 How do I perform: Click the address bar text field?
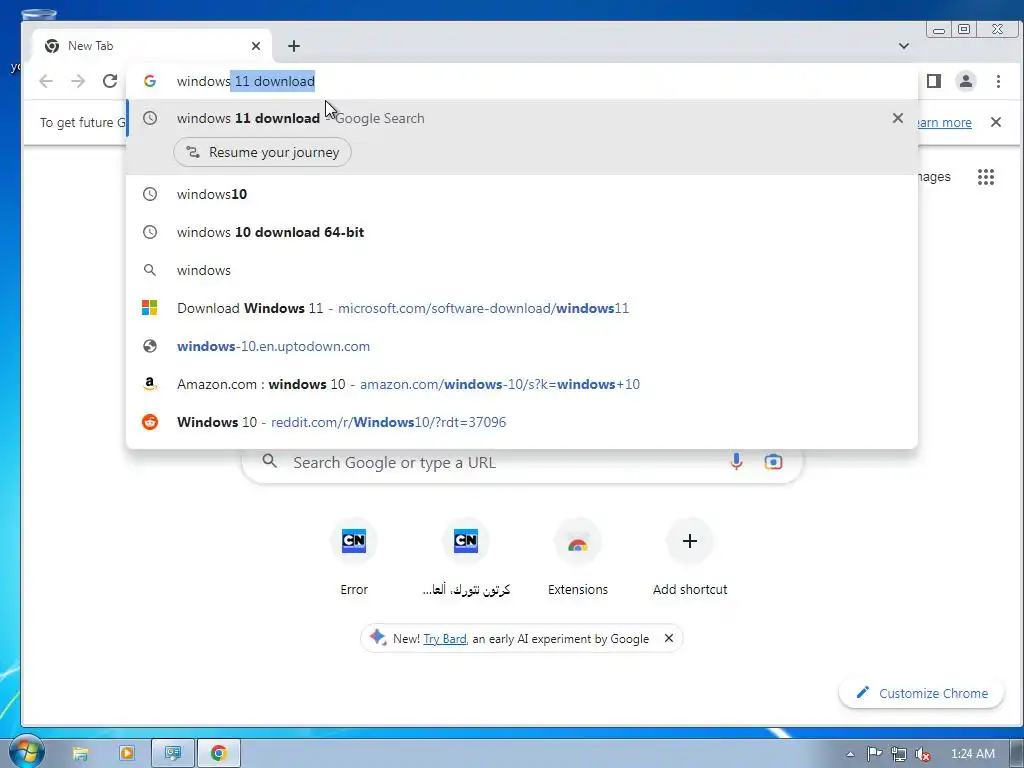click(522, 81)
